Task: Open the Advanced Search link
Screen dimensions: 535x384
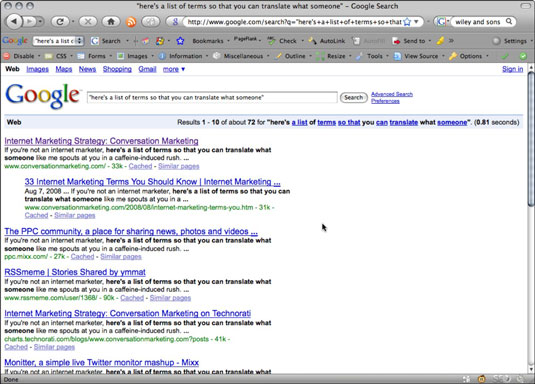Action: pyautogui.click(x=392, y=94)
